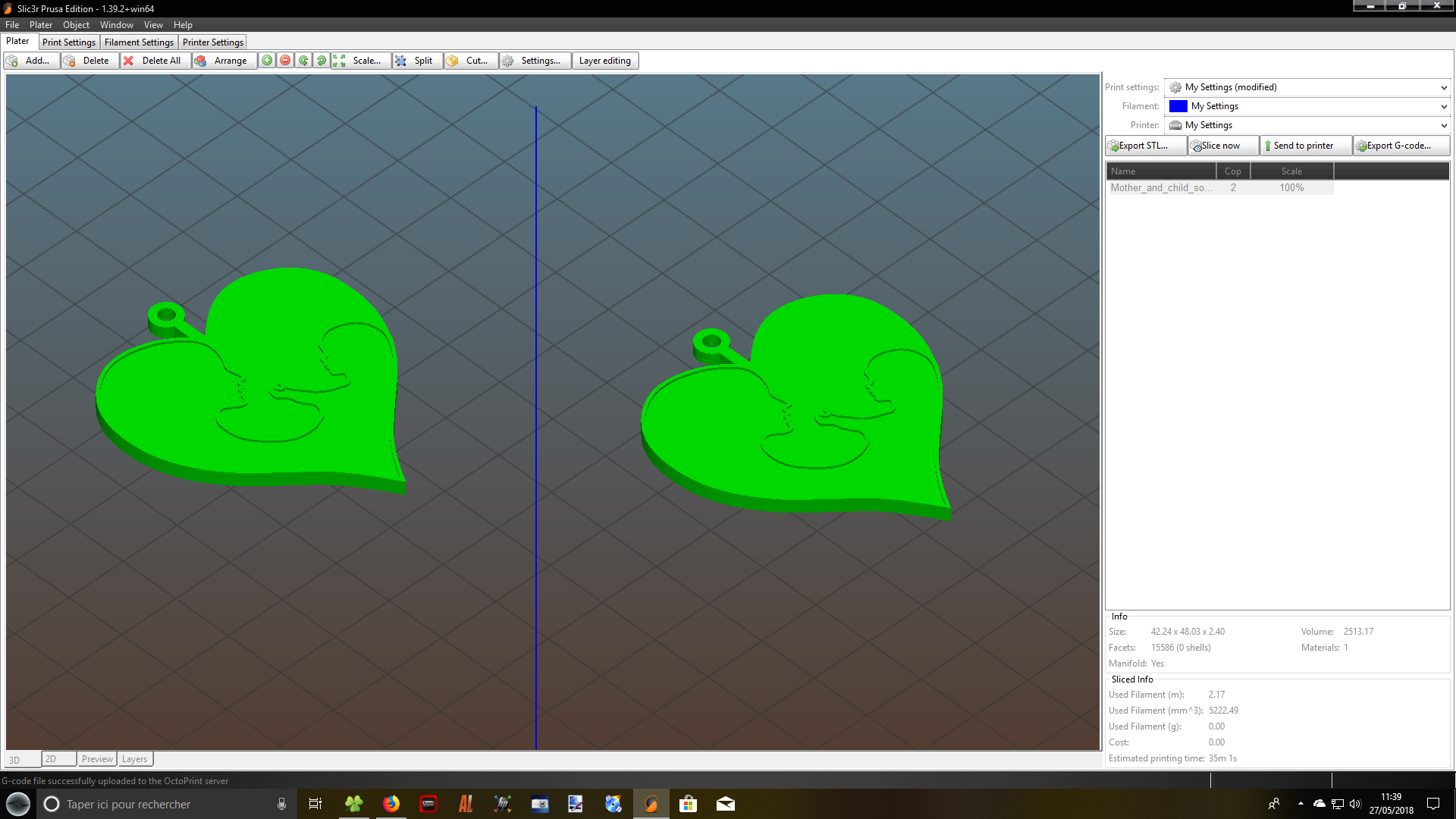This screenshot has width=1456, height=819.
Task: Click the Layer editing button
Action: (605, 61)
